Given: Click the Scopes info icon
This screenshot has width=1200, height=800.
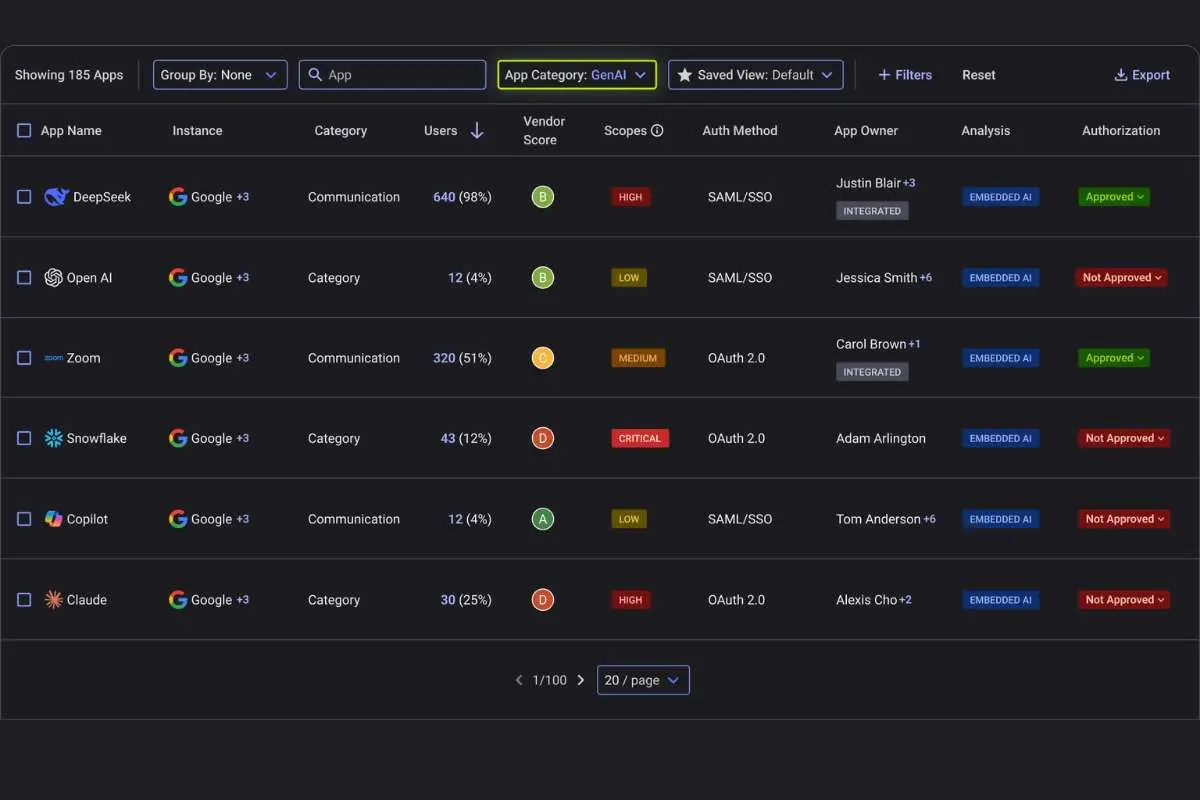Looking at the screenshot, I should tap(657, 131).
